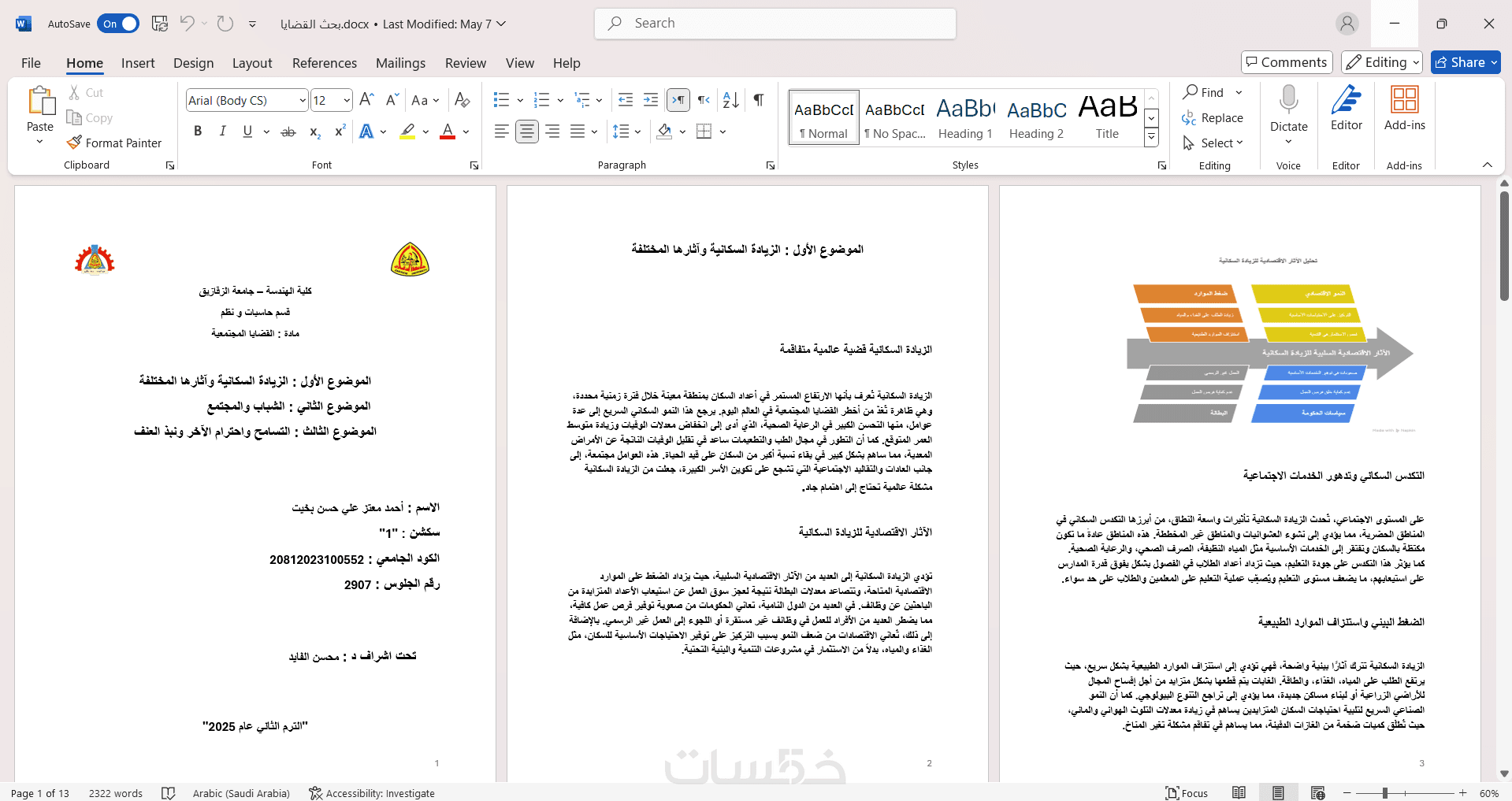Toggle Underline formatting
This screenshot has width=1512, height=801.
point(247,132)
